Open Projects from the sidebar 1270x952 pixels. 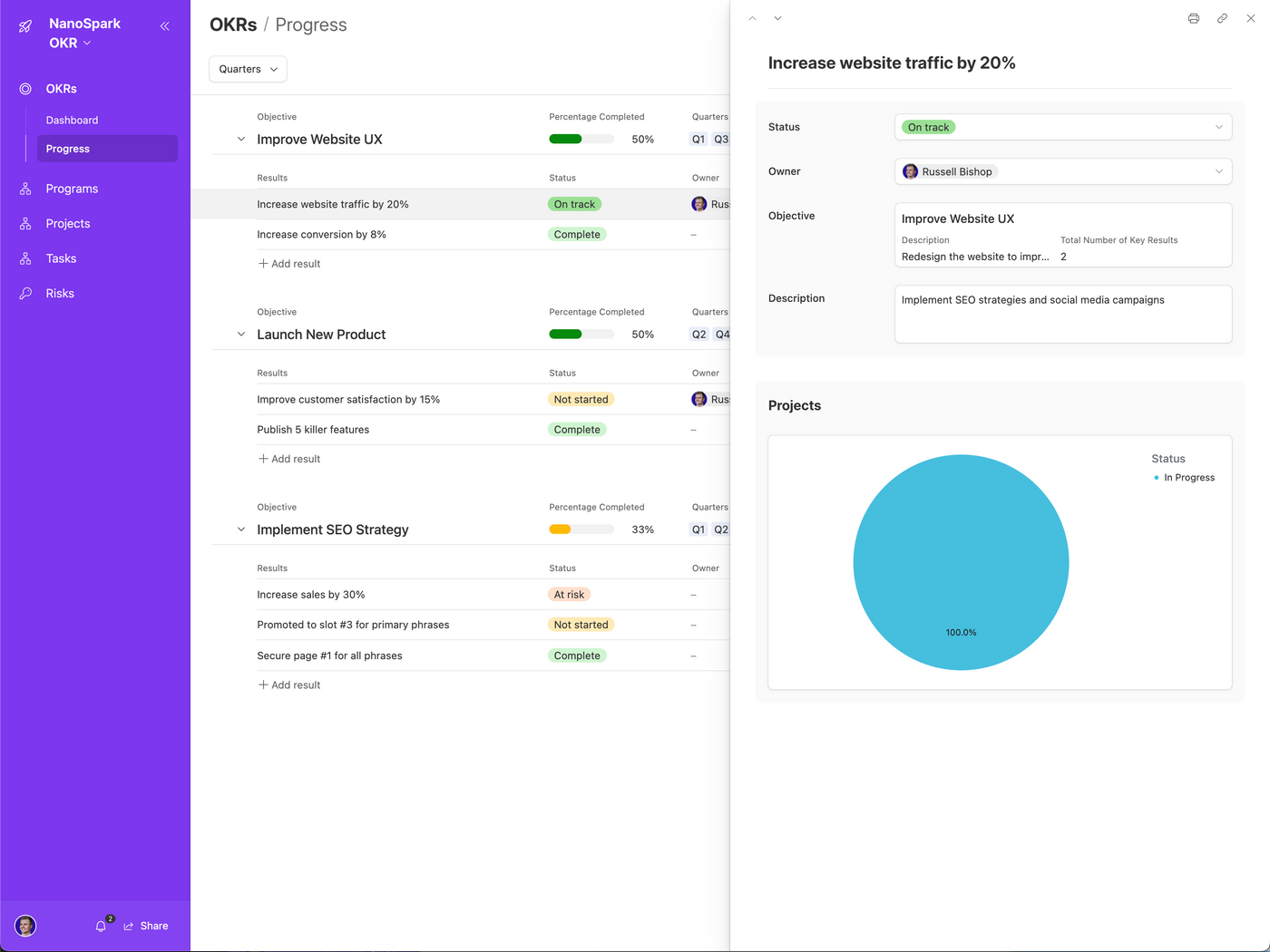tap(68, 223)
